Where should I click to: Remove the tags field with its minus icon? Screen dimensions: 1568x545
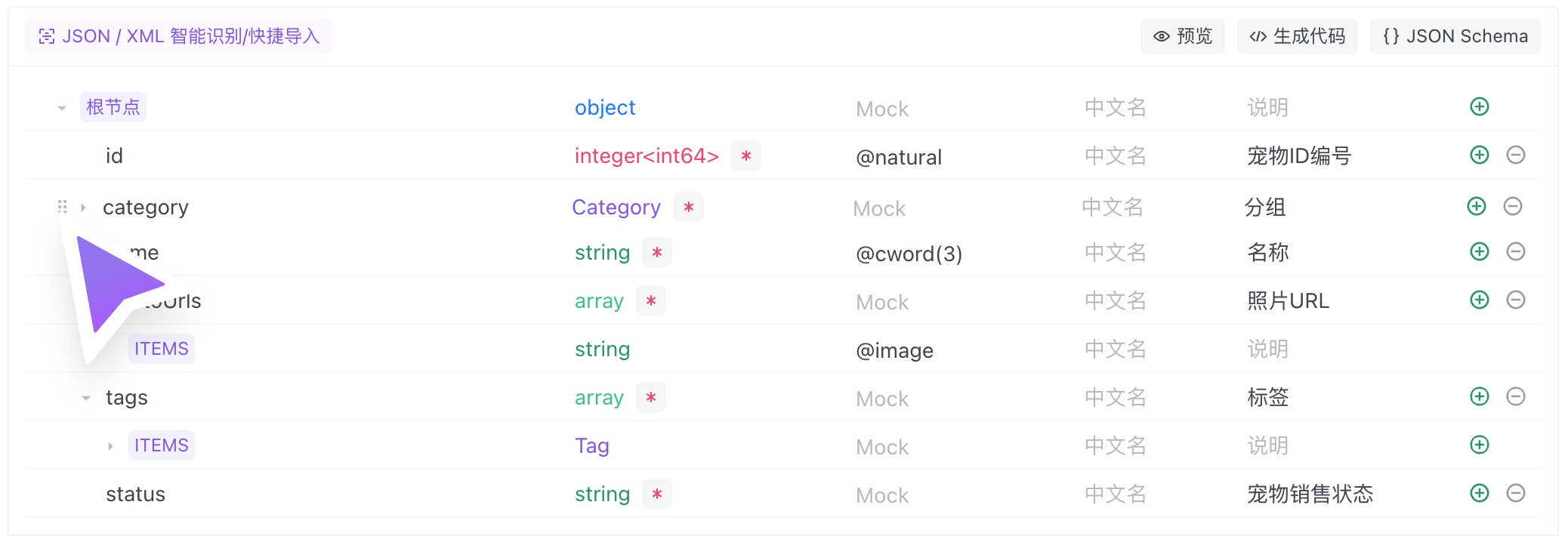pos(1515,397)
